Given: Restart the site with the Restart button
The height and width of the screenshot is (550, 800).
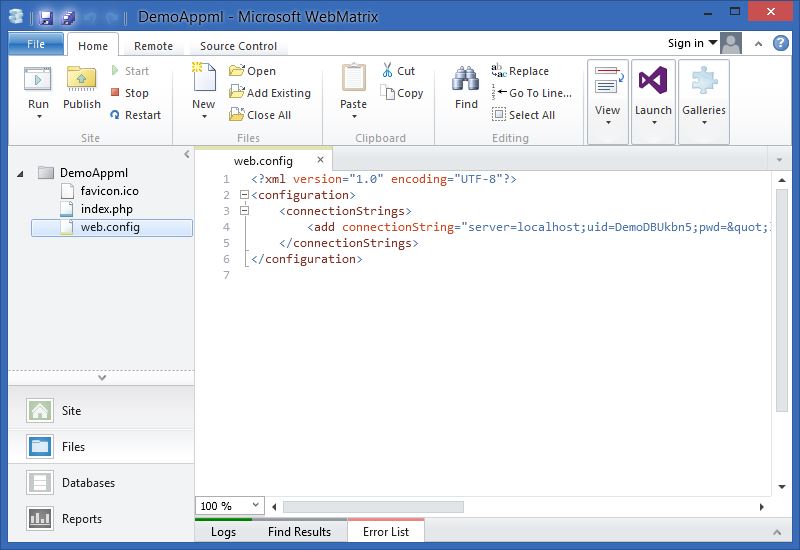Looking at the screenshot, I should coord(136,115).
